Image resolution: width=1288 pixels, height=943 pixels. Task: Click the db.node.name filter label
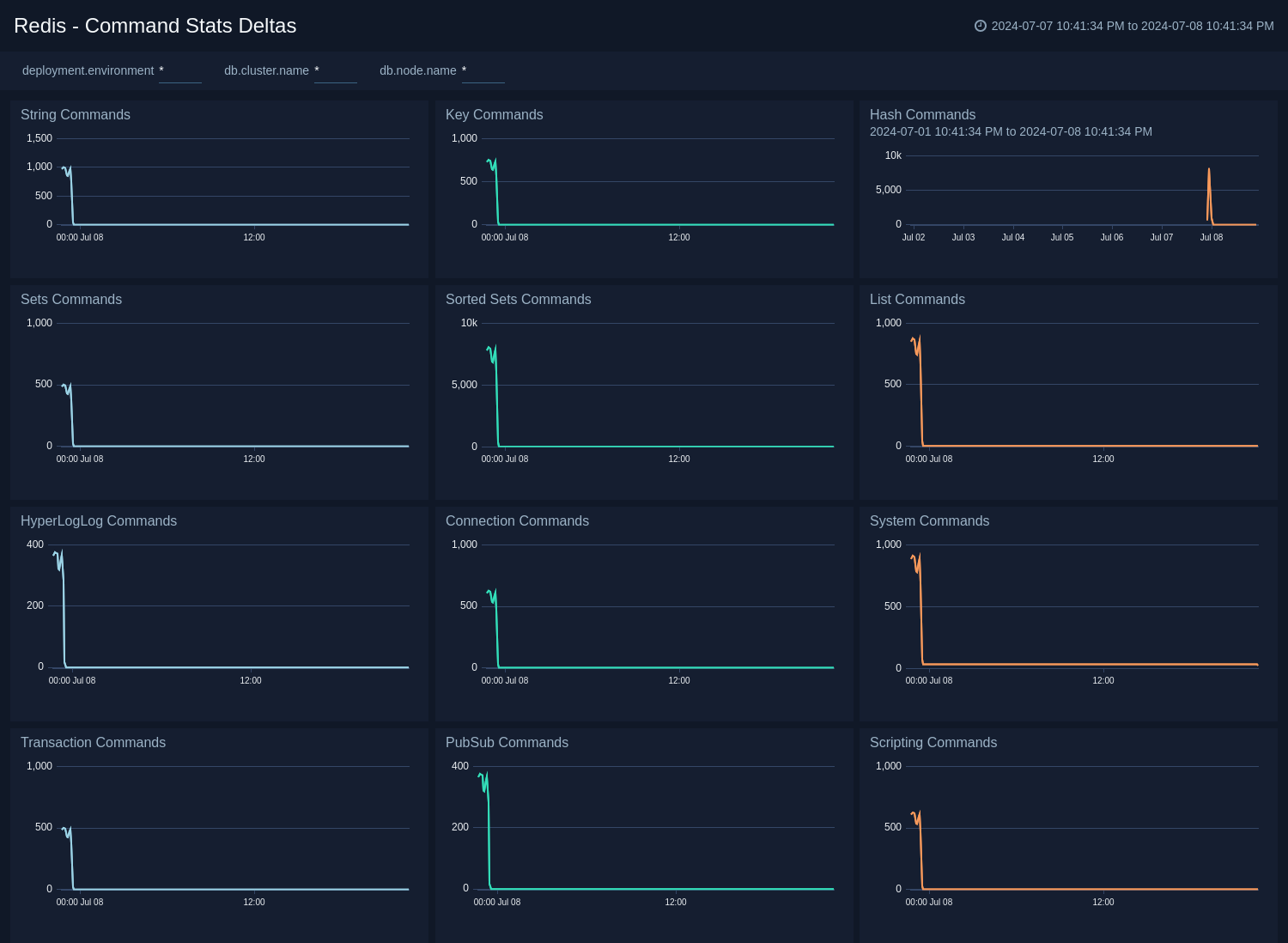click(418, 70)
